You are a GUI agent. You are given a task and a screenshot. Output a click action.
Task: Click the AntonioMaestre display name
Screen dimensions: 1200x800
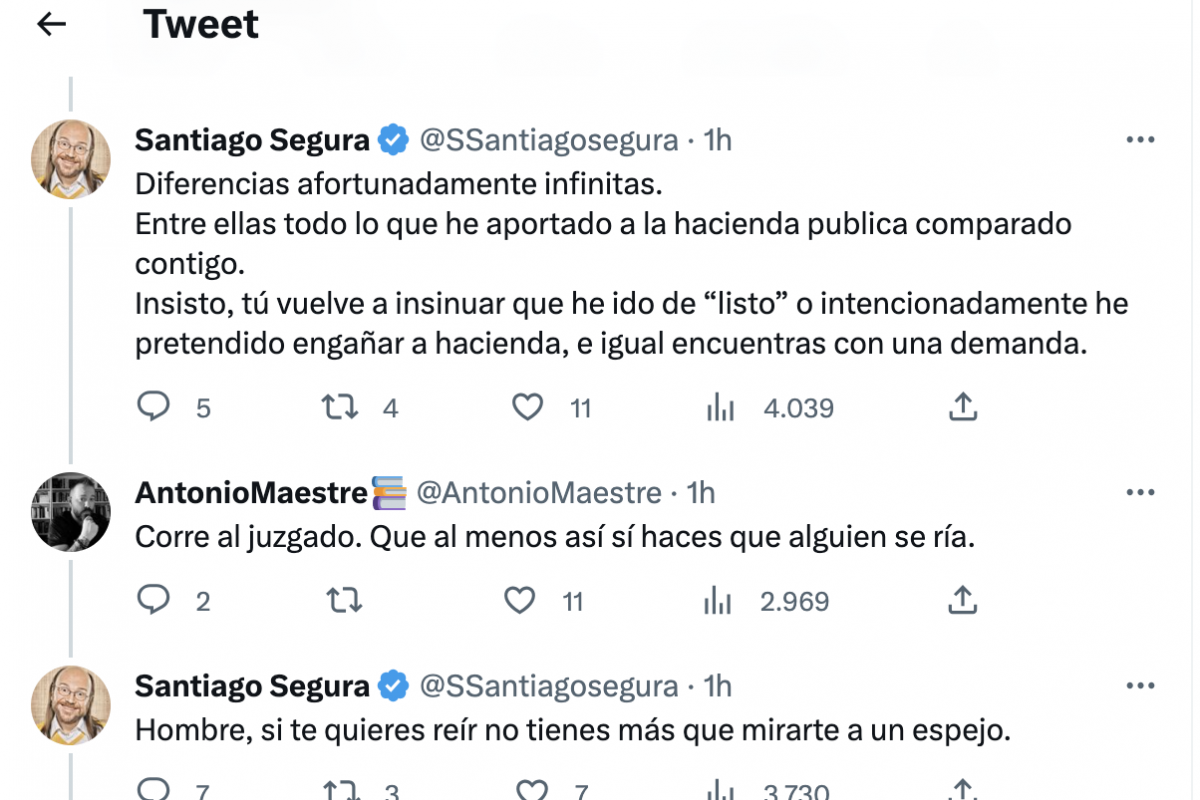click(250, 492)
